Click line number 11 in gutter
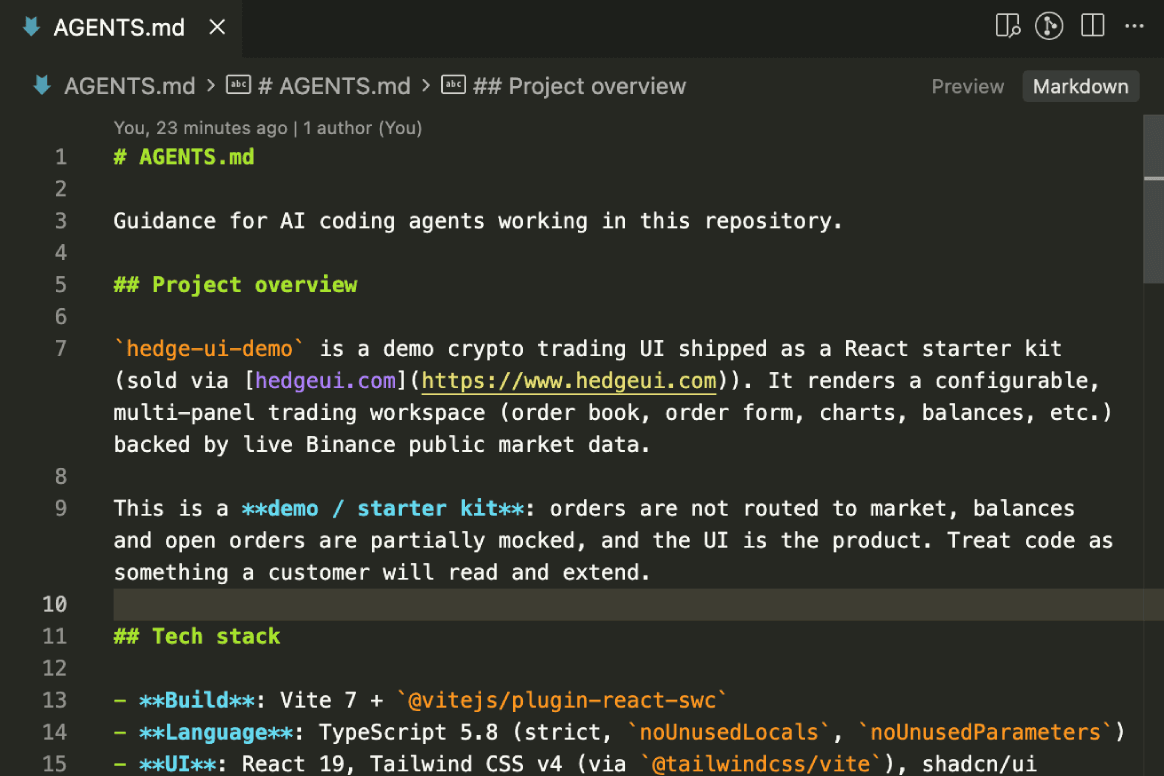The width and height of the screenshot is (1164, 776). pos(54,636)
